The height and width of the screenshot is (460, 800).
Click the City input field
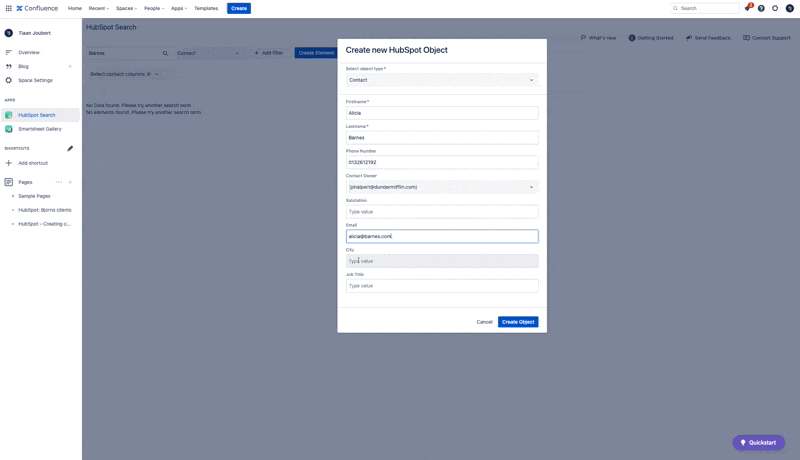pyautogui.click(x=442, y=261)
